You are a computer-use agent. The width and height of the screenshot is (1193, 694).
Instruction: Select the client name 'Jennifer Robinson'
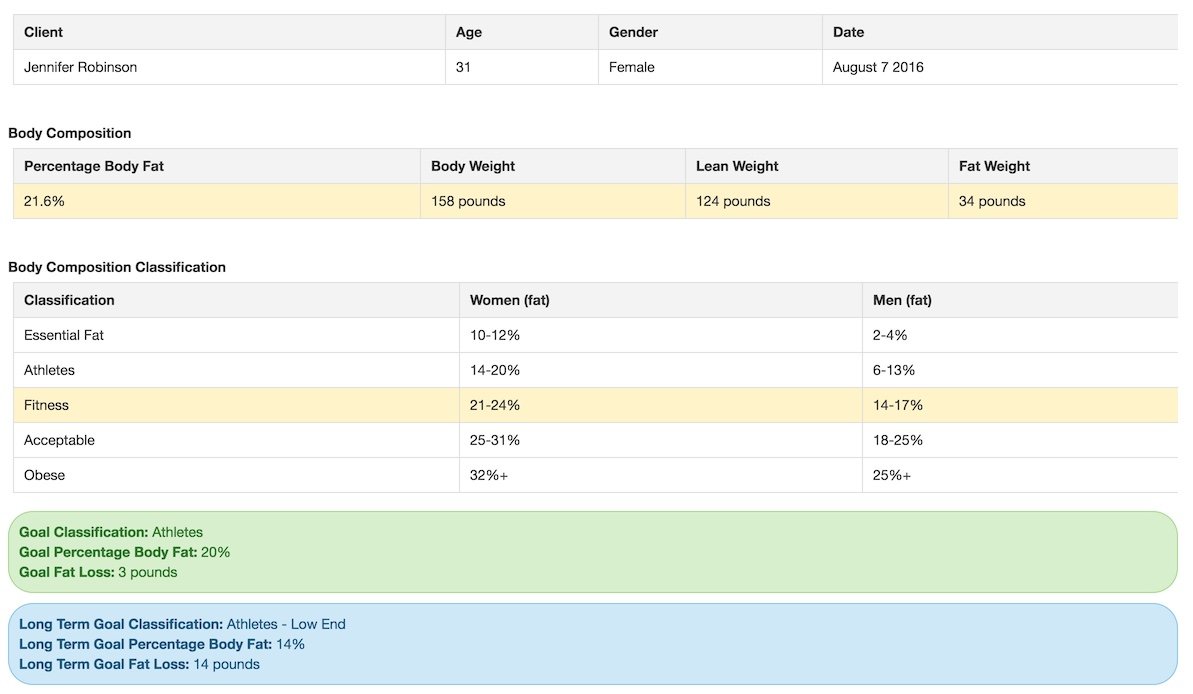coord(81,67)
